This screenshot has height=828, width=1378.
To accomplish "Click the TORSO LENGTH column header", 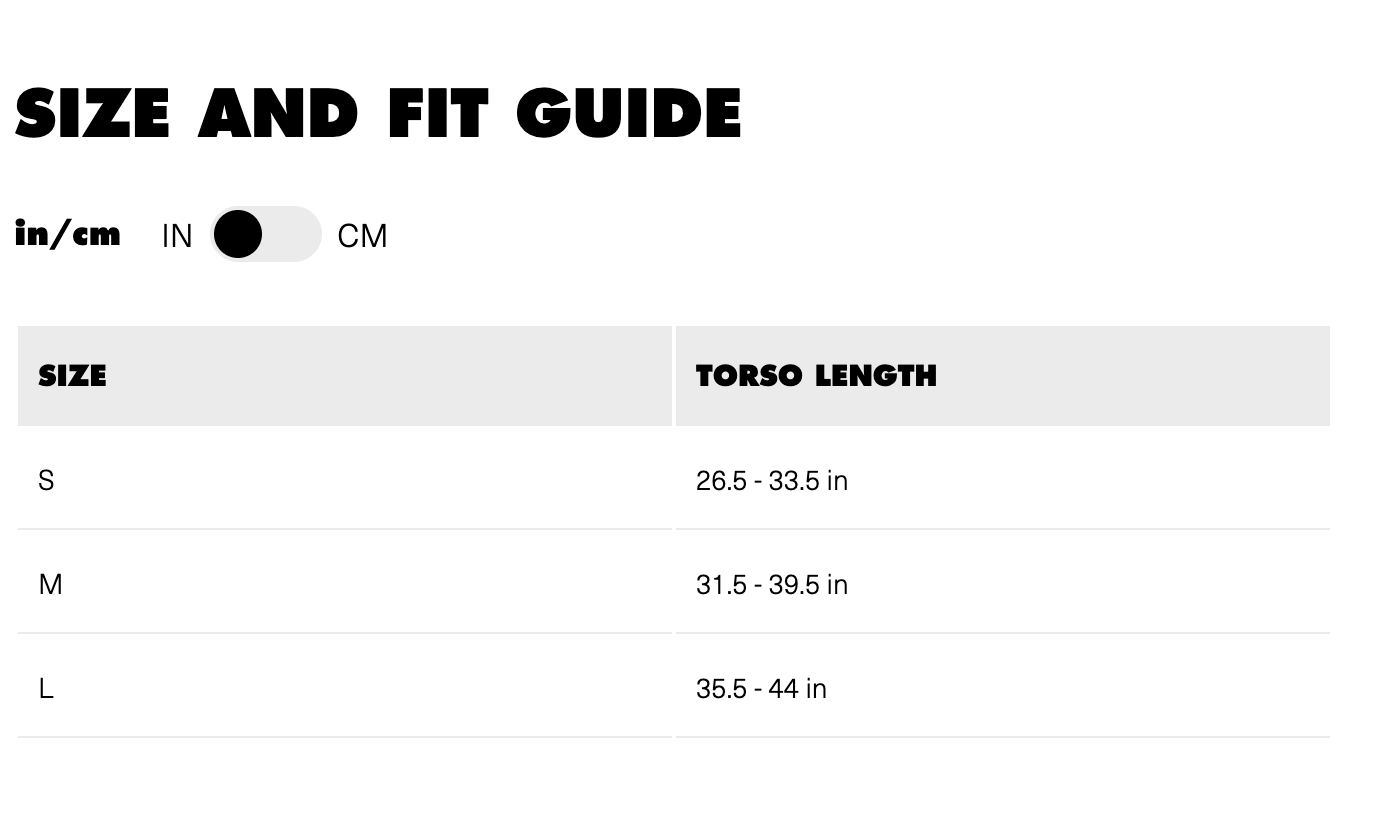I will tap(816, 376).
